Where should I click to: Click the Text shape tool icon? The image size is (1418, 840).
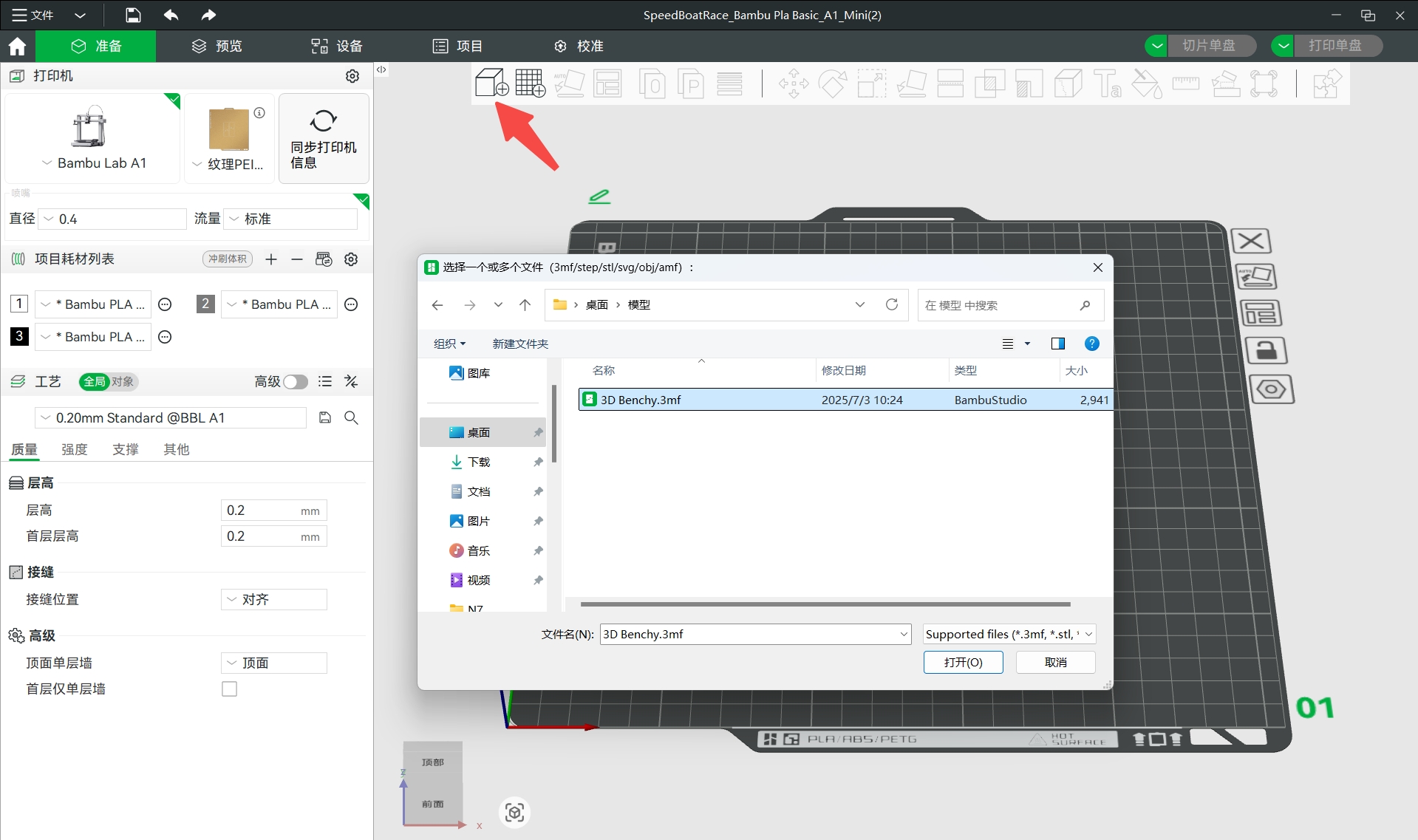click(1107, 83)
